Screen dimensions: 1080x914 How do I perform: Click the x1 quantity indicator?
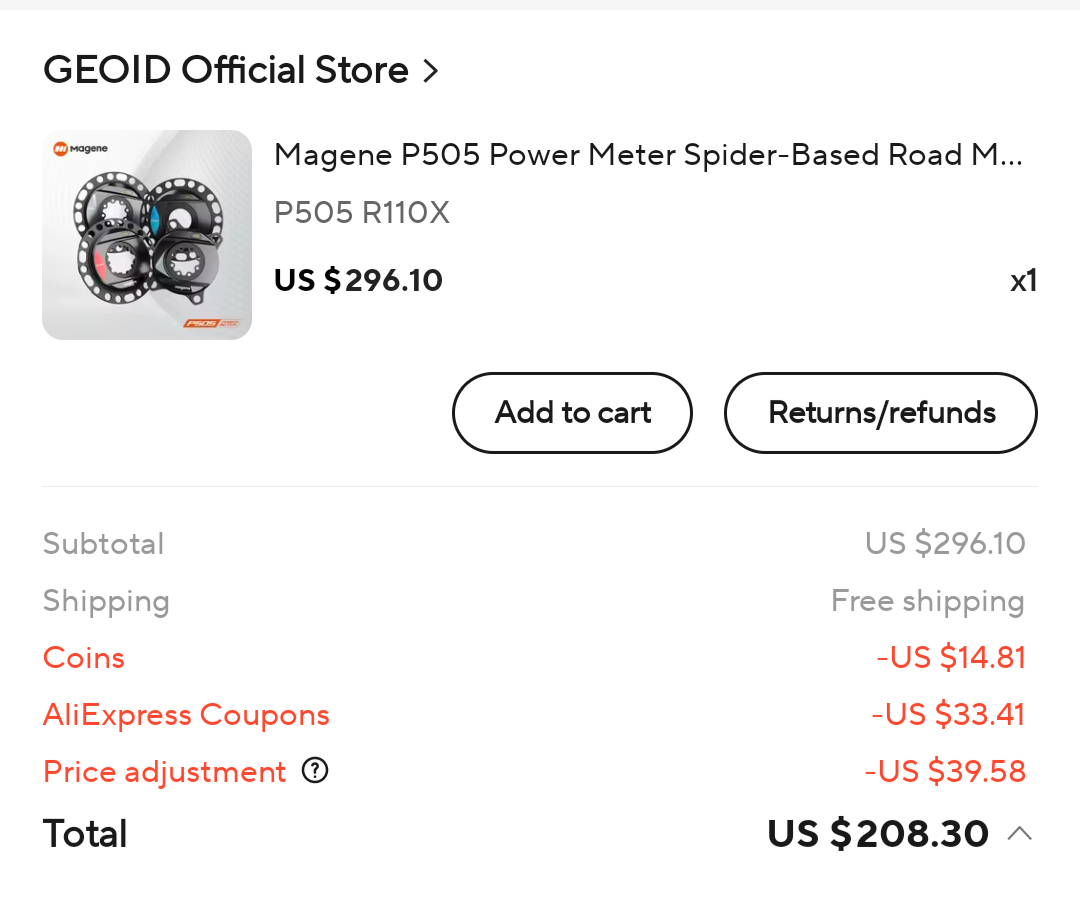pyautogui.click(x=1023, y=281)
